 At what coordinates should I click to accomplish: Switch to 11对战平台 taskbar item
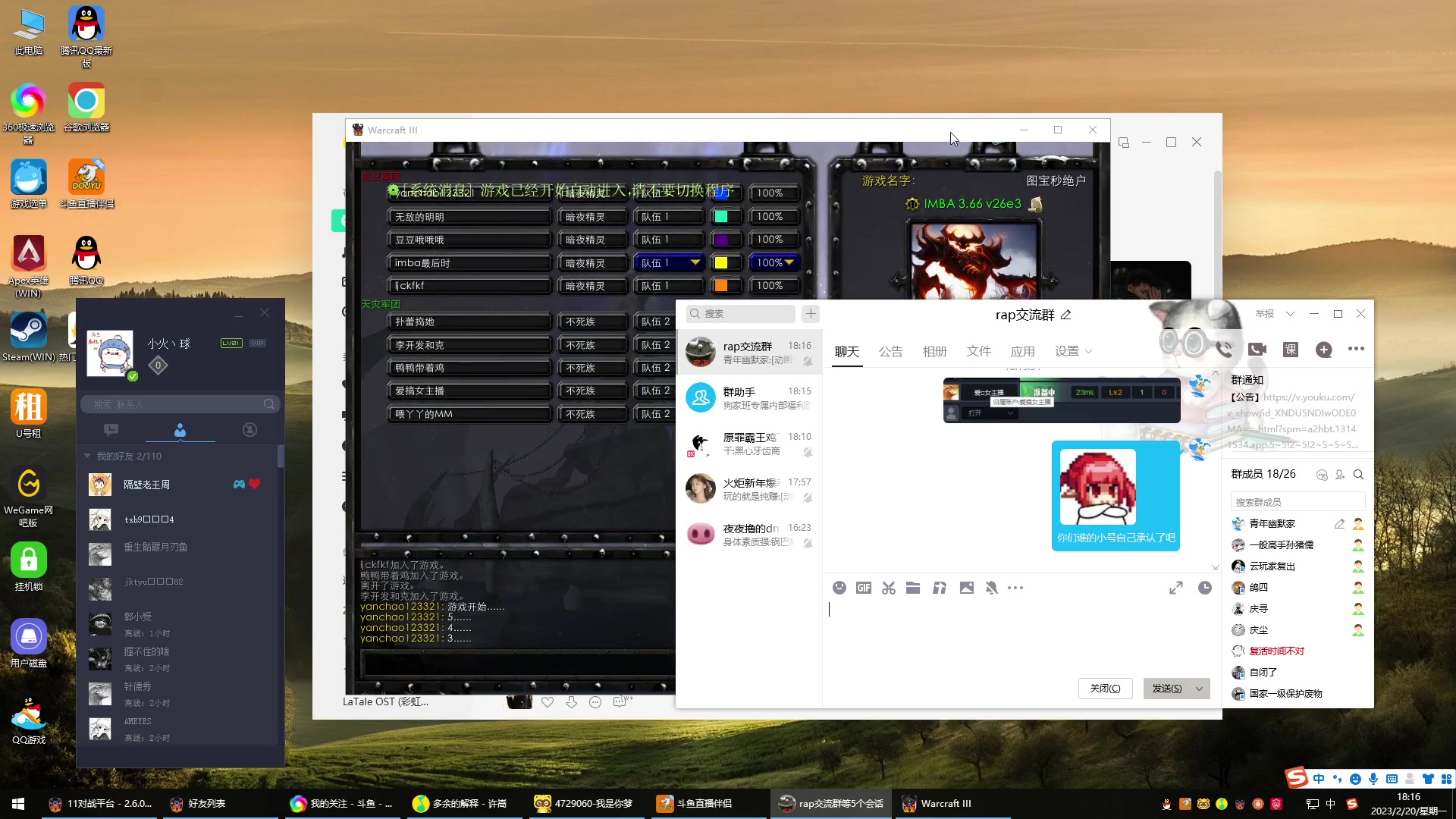pyautogui.click(x=100, y=803)
